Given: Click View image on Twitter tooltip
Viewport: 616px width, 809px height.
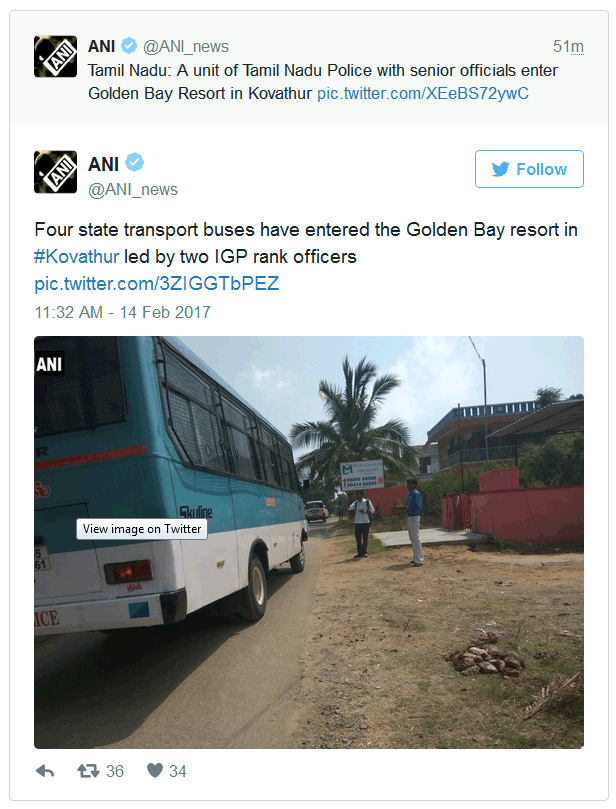Looking at the screenshot, I should coord(142,529).
